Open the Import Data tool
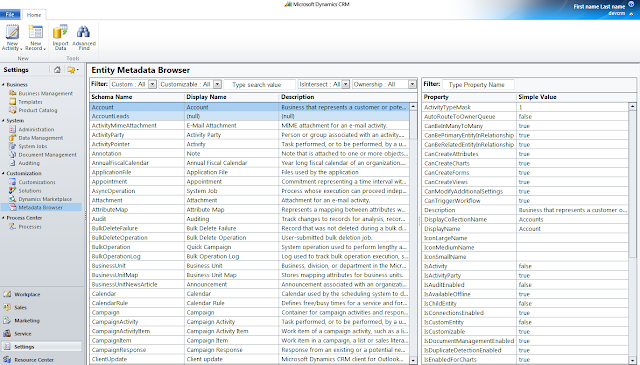The width and height of the screenshot is (640, 365). click(60, 37)
